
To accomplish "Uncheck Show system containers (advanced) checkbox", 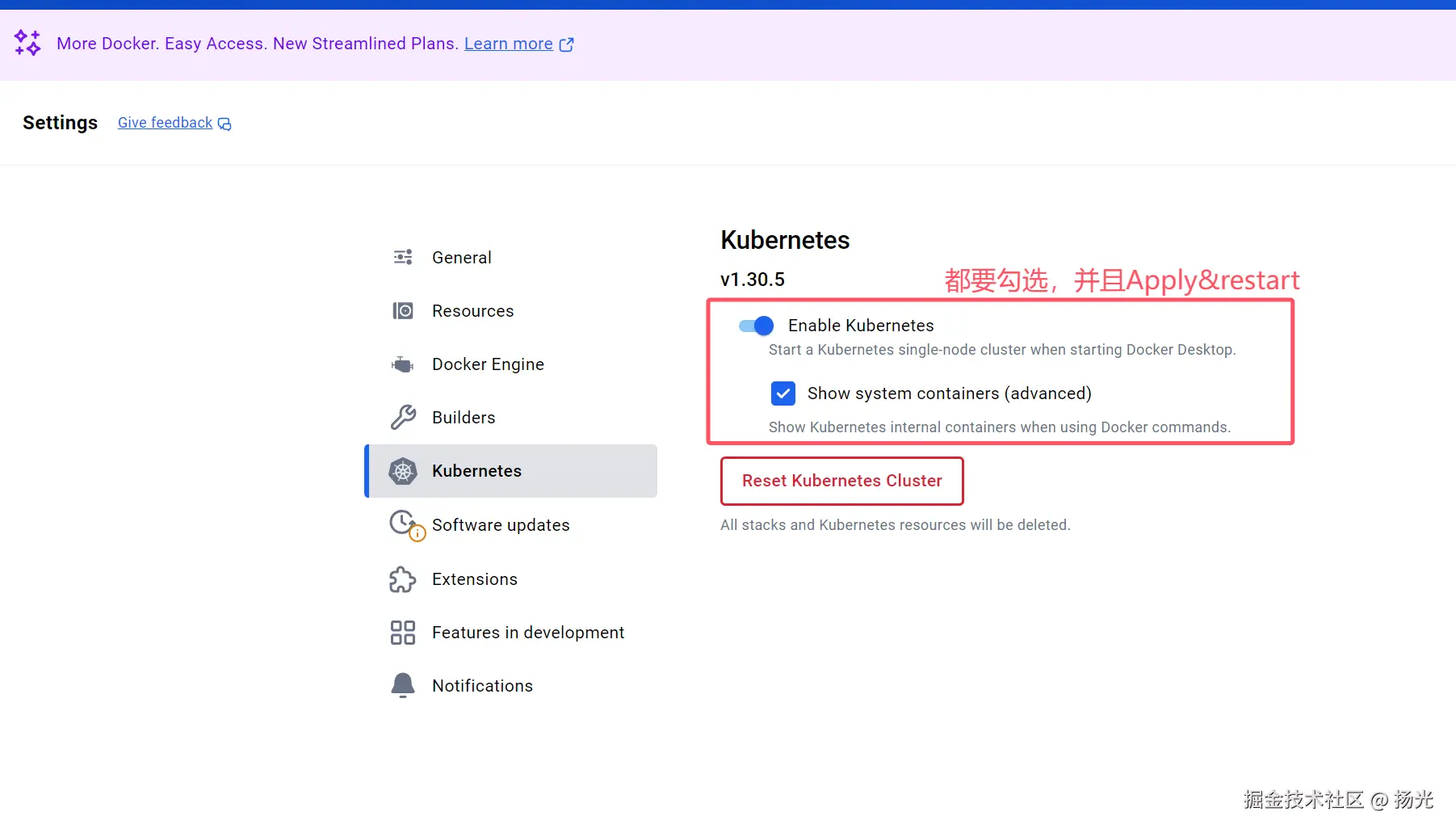I will click(x=783, y=393).
